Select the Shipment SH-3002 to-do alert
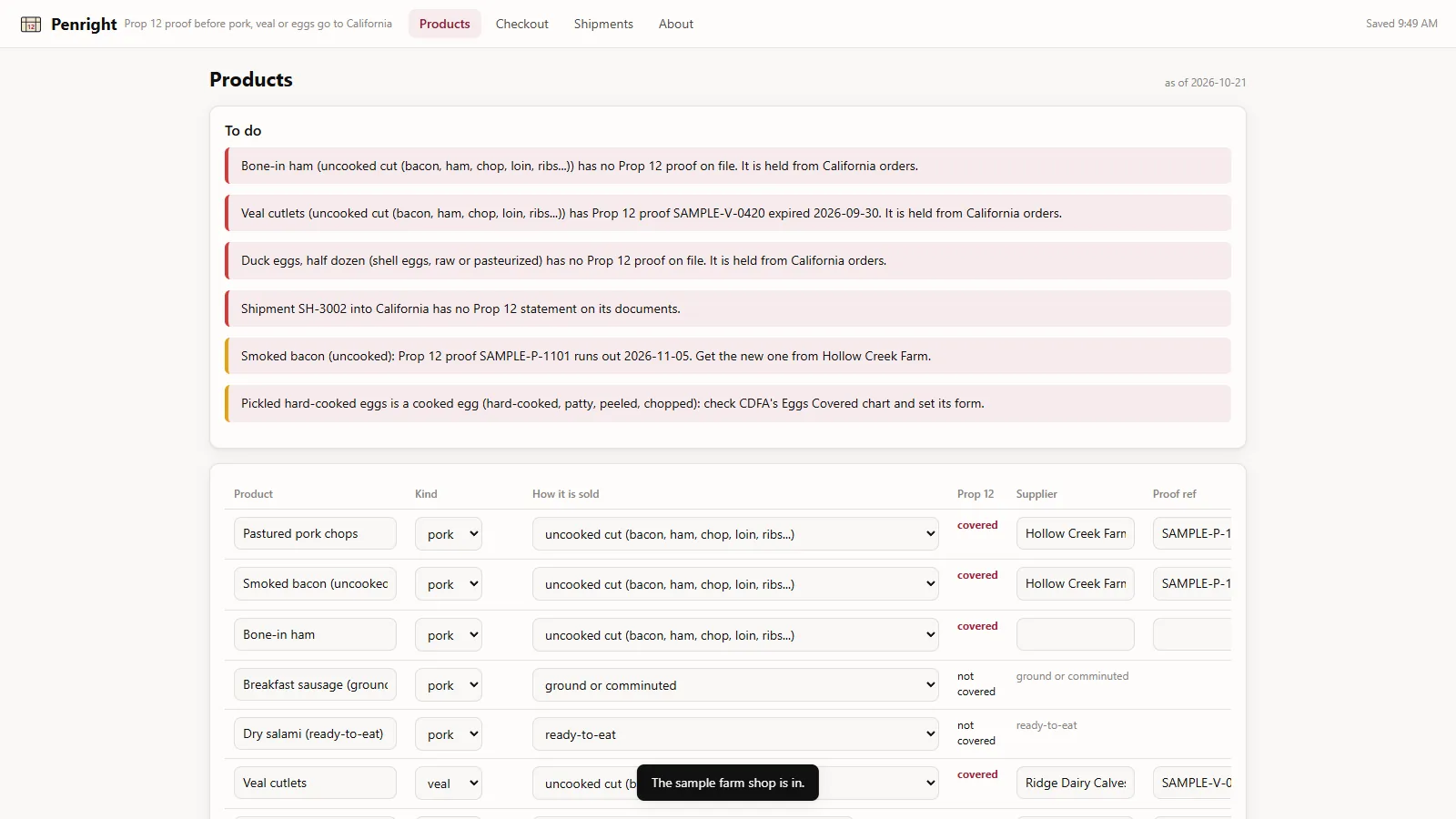Screen dimensions: 1456x819 tap(728, 308)
